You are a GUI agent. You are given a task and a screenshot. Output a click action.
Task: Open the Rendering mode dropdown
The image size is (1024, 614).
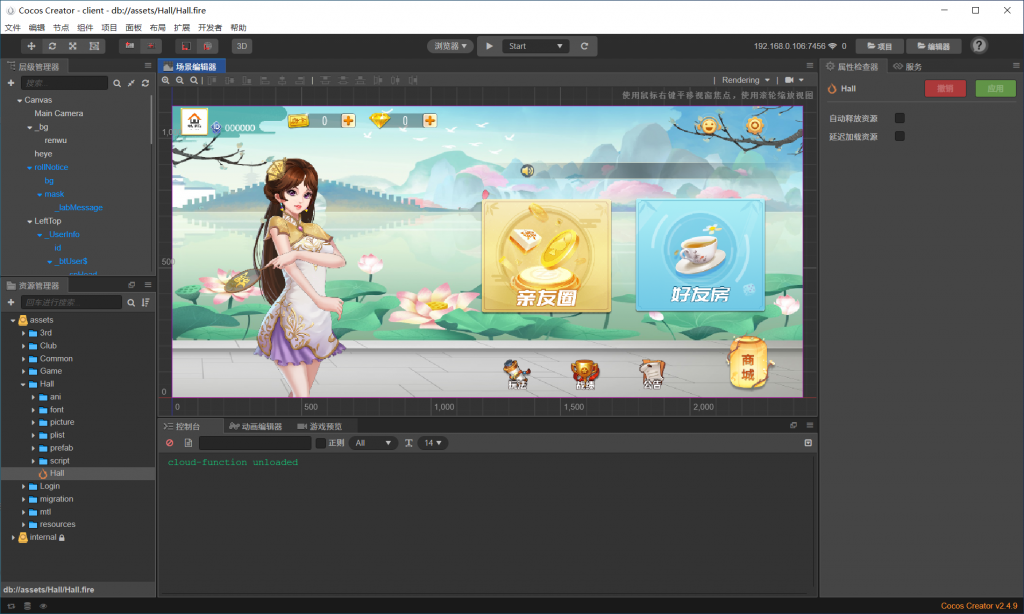click(x=746, y=80)
